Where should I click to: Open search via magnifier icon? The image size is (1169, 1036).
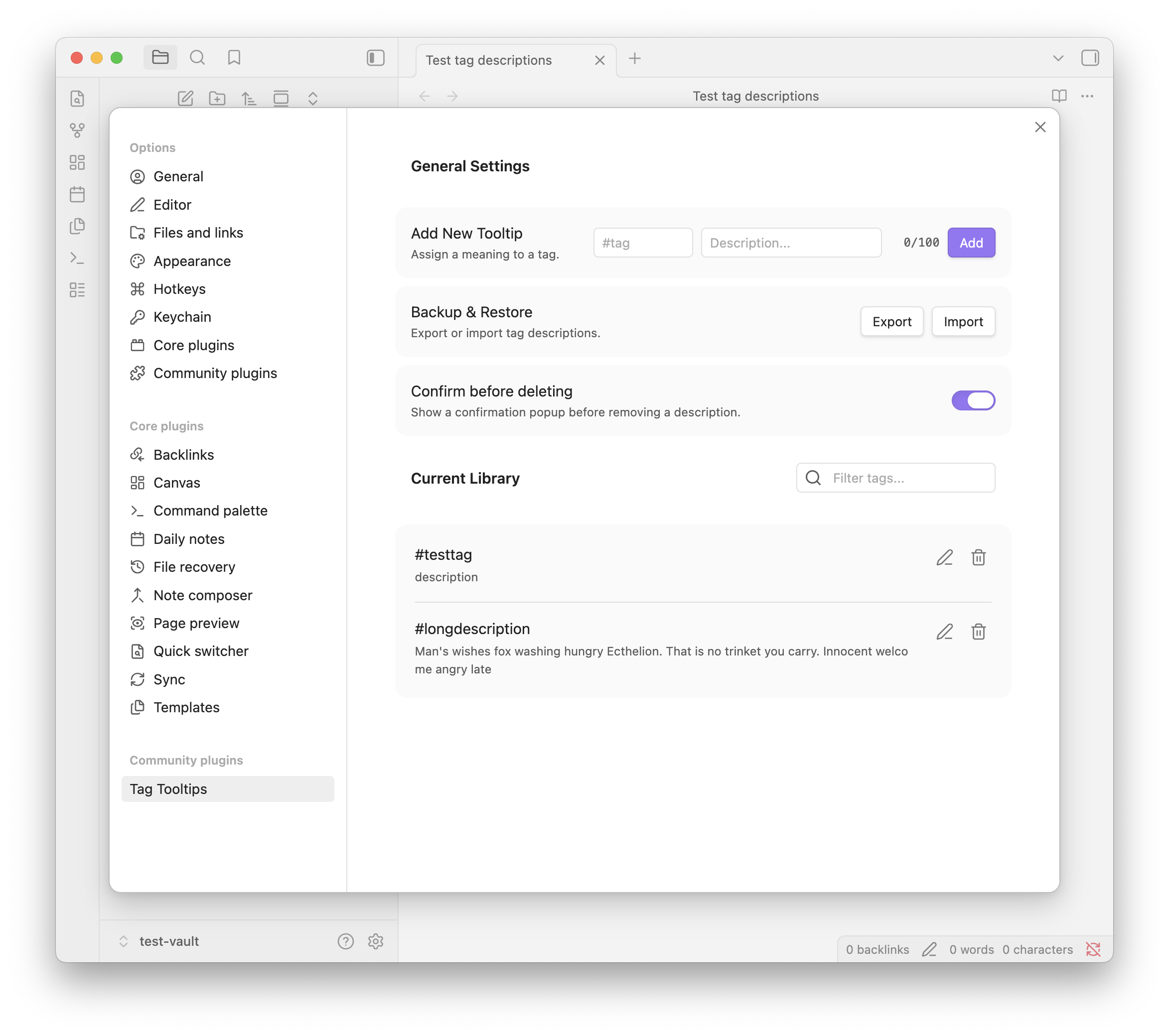(197, 58)
